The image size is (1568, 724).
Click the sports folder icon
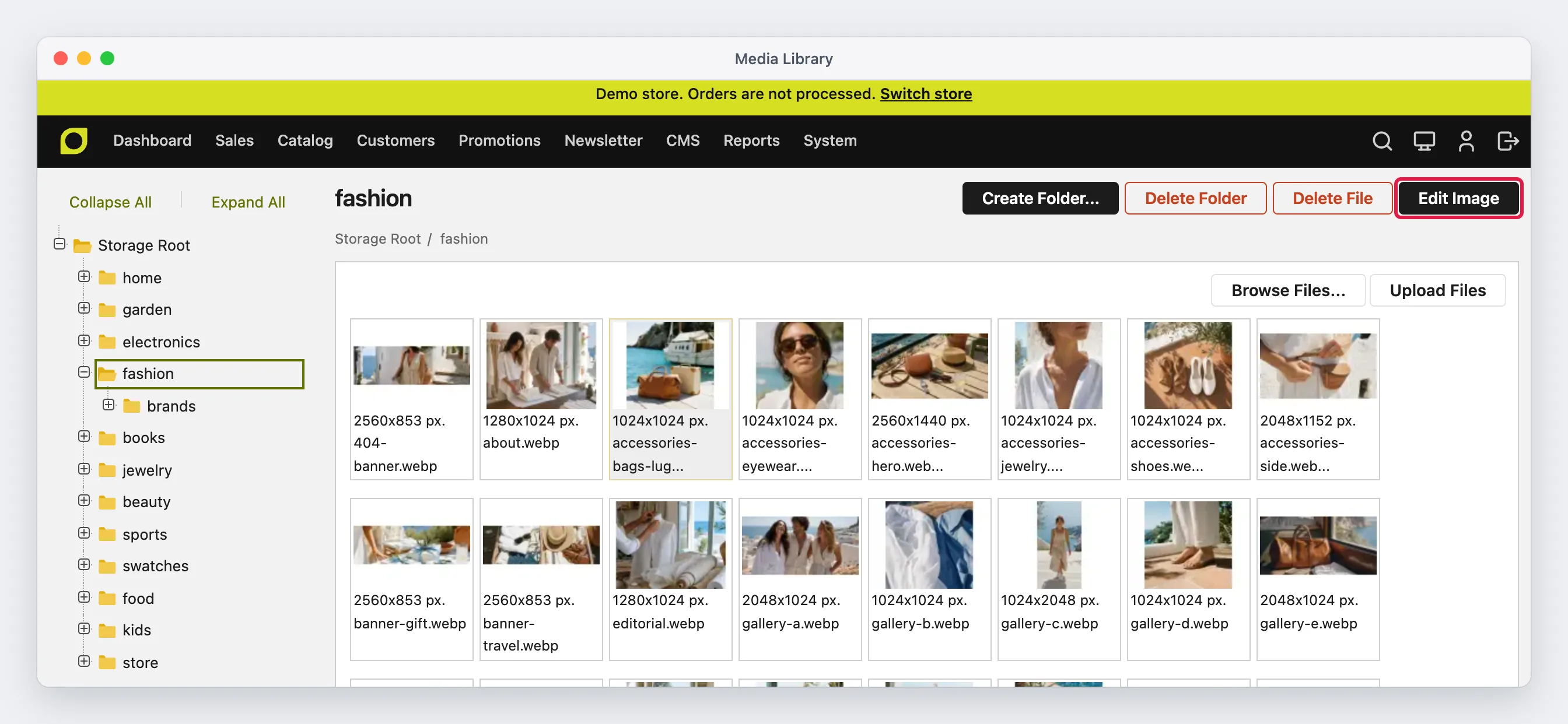pyautogui.click(x=107, y=534)
